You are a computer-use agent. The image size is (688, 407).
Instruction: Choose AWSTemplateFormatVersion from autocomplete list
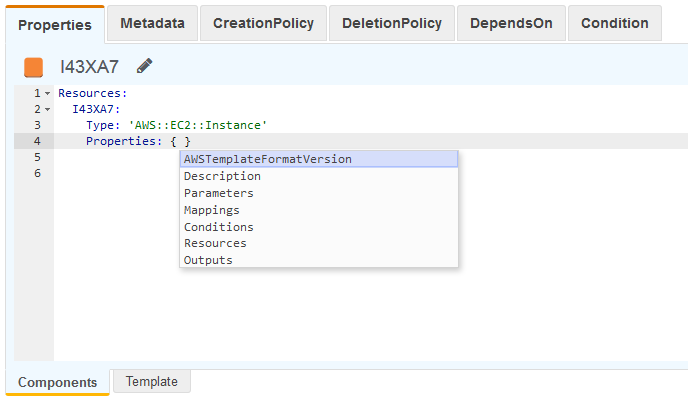pyautogui.click(x=268, y=159)
